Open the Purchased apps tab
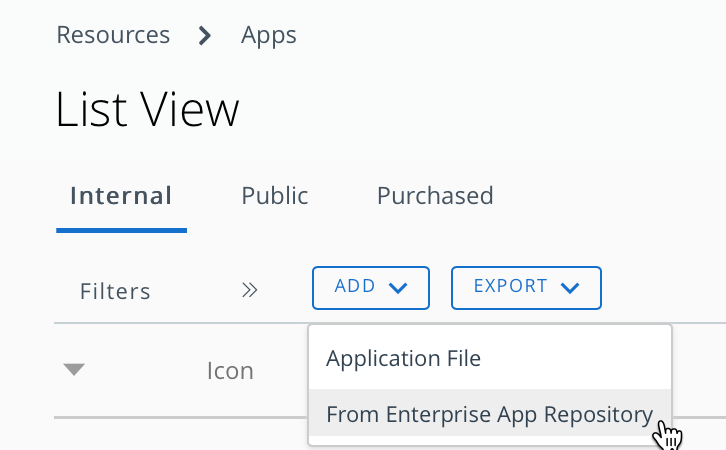 435,196
